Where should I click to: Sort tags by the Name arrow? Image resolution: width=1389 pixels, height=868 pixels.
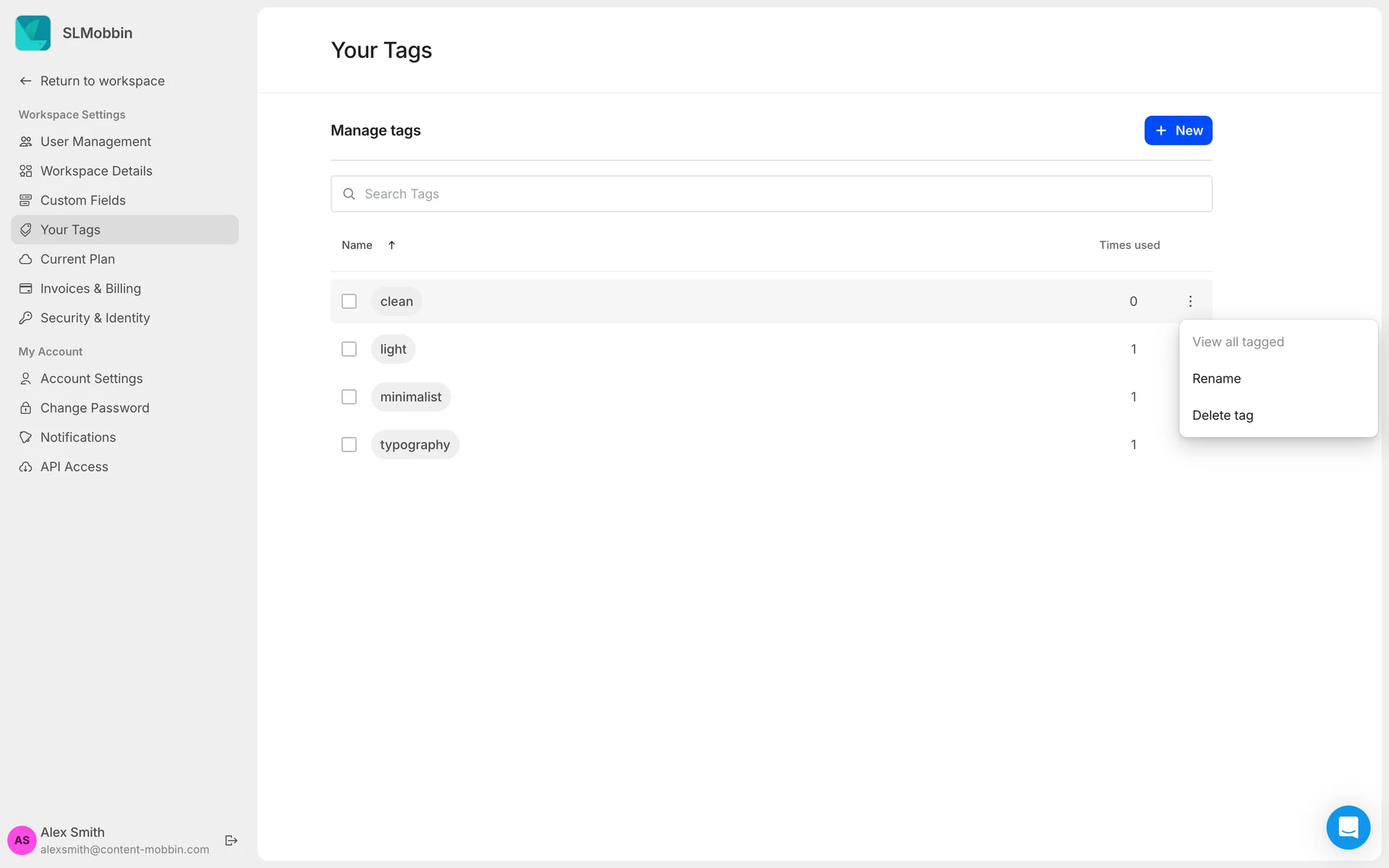[391, 245]
